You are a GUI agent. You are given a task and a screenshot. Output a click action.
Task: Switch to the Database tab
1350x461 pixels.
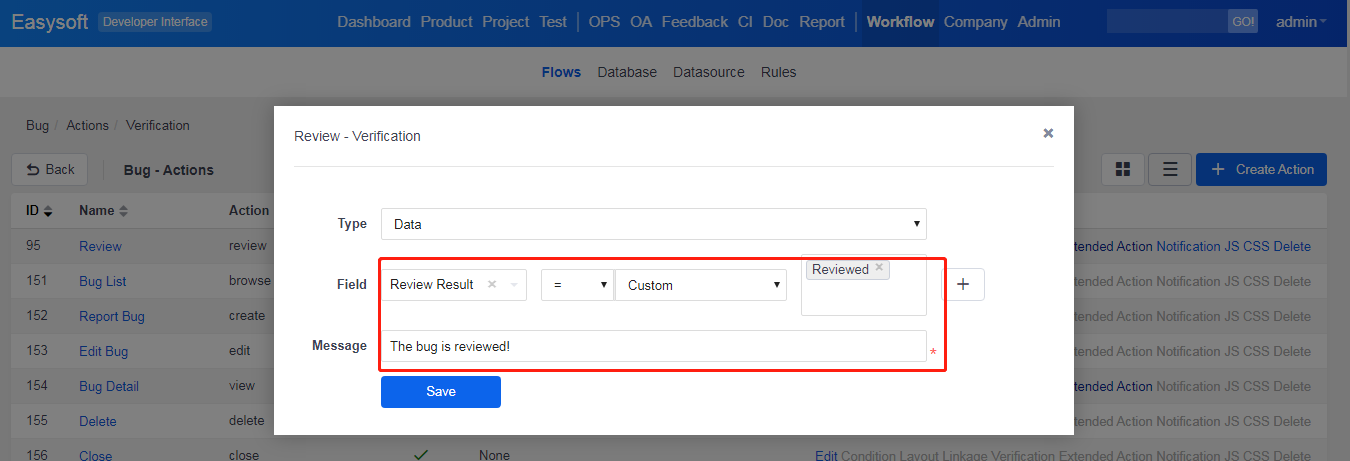pyautogui.click(x=627, y=72)
